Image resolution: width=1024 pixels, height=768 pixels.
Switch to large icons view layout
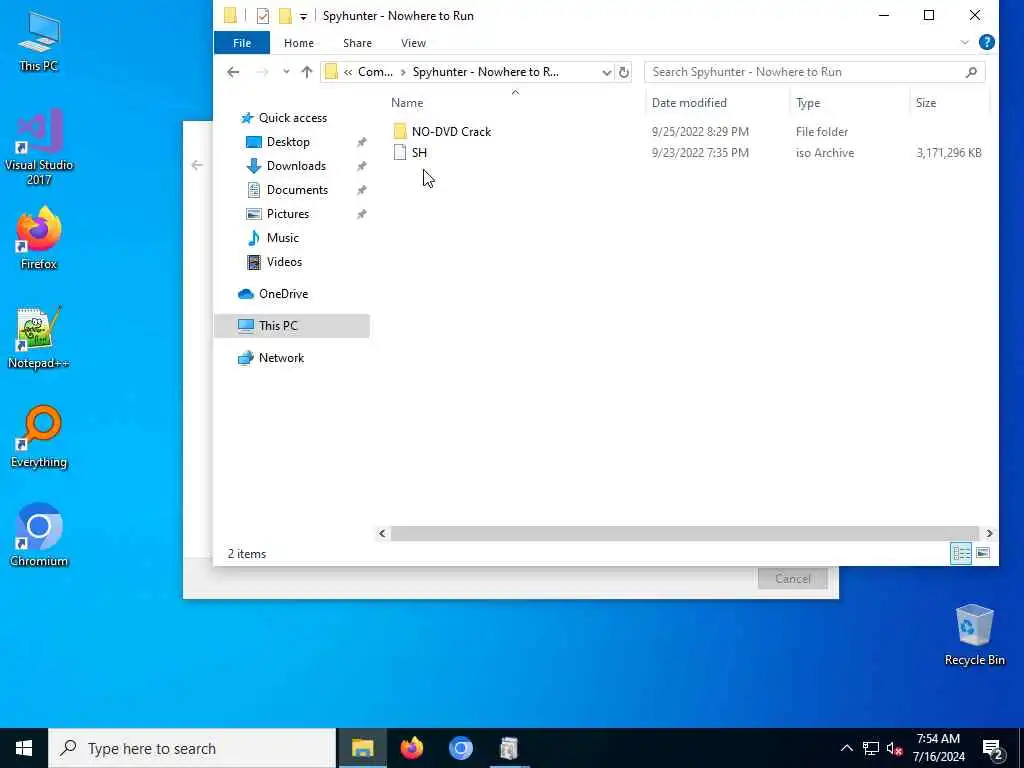click(x=983, y=553)
